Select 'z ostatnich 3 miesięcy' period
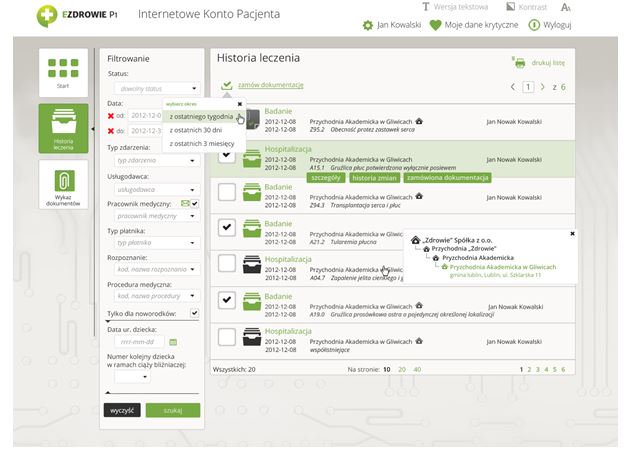The height and width of the screenshot is (458, 632). 202,144
